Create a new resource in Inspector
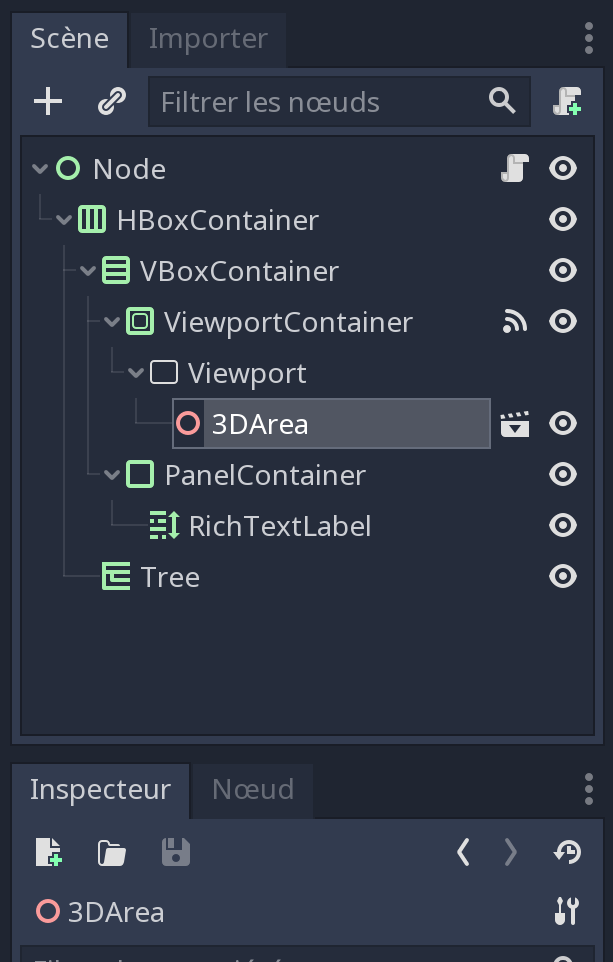Image resolution: width=613 pixels, height=962 pixels. tap(48, 852)
